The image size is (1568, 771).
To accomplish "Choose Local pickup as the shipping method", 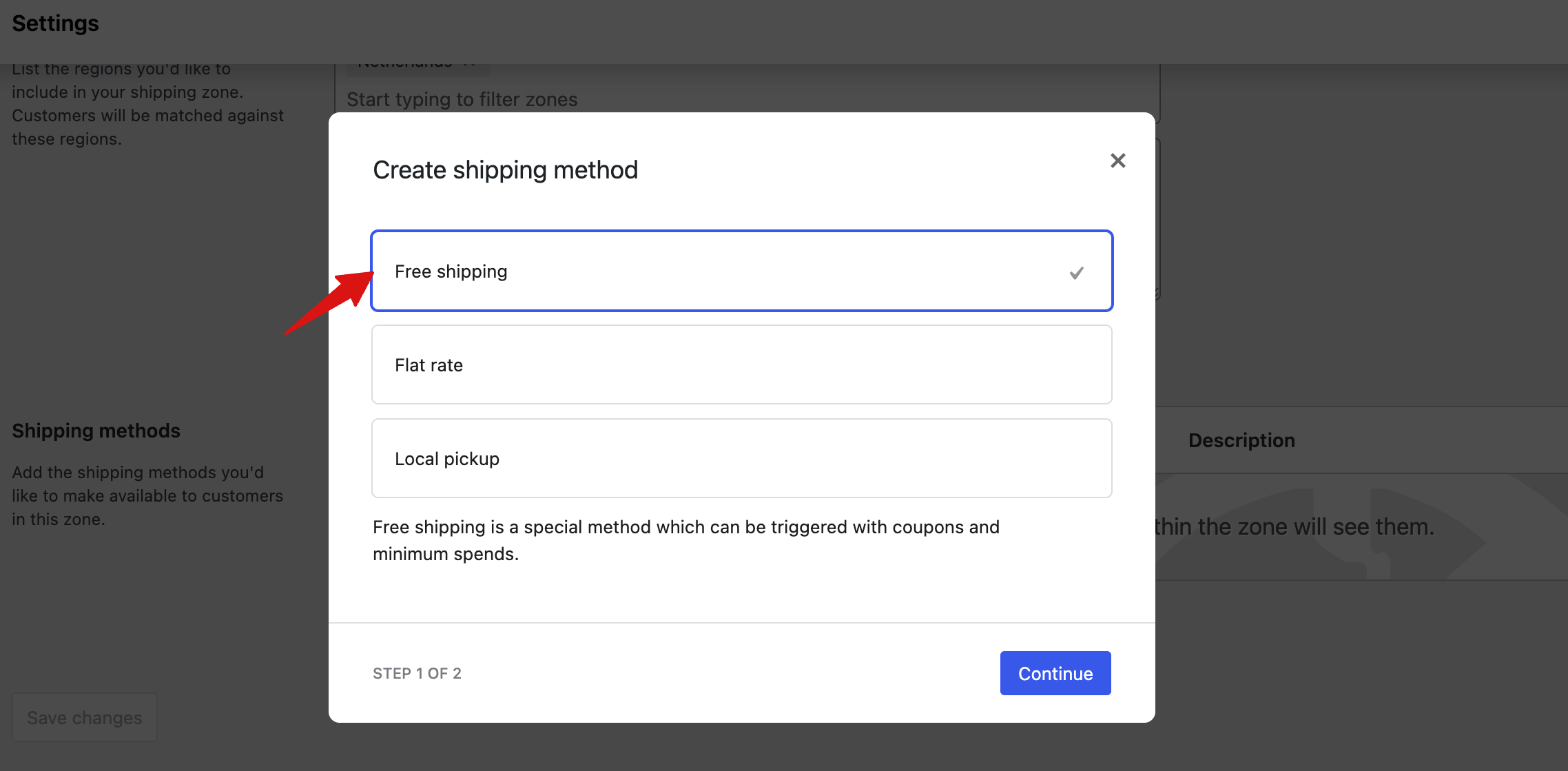I will (x=741, y=458).
